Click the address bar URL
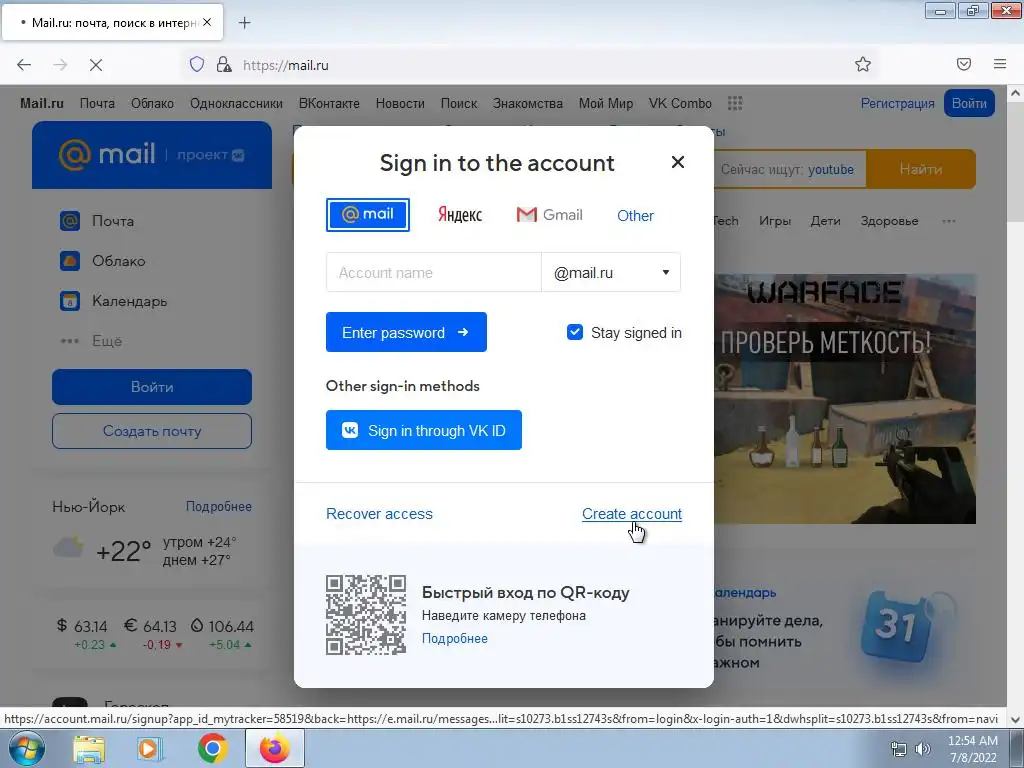 click(285, 65)
